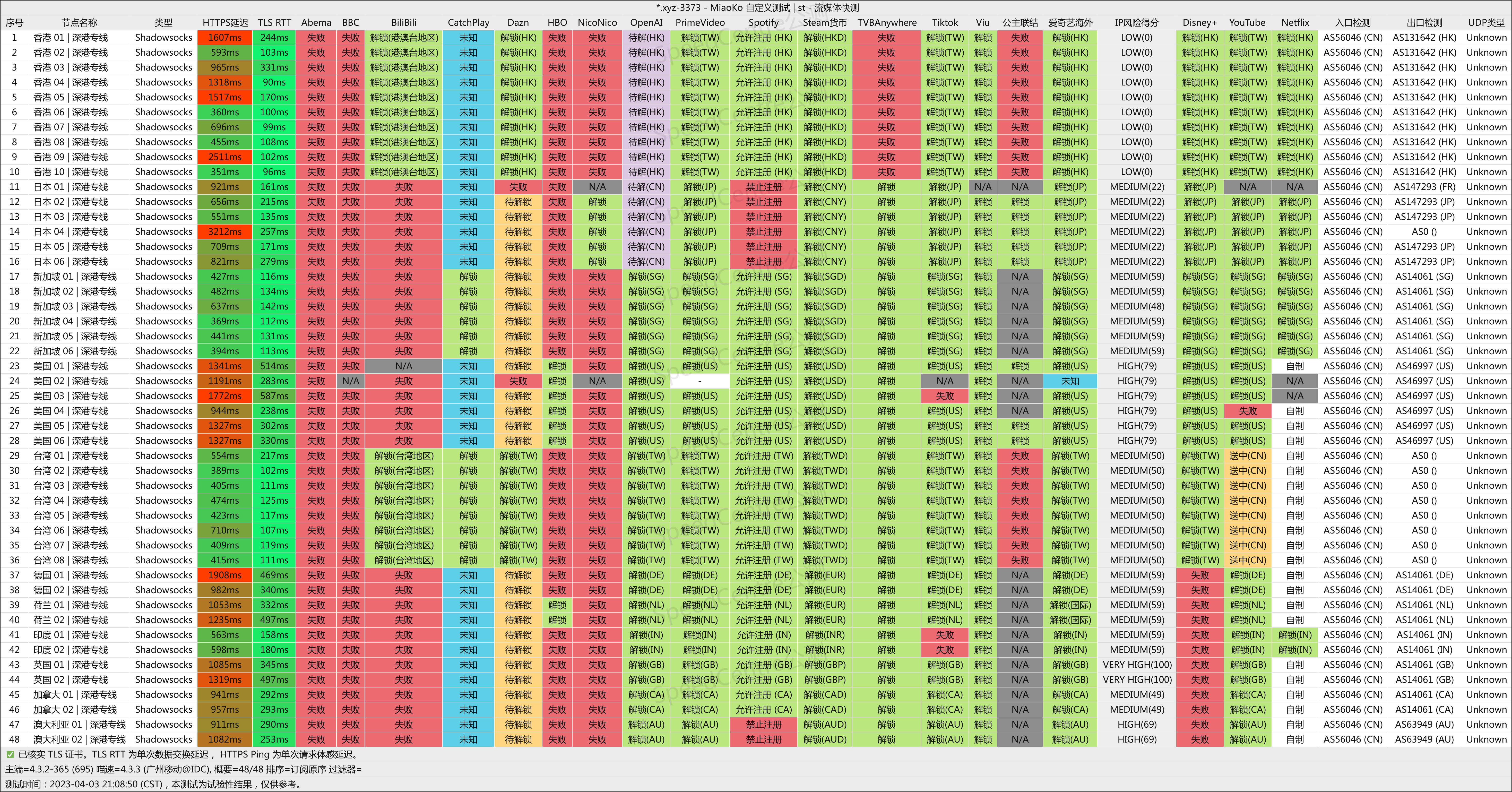Image resolution: width=1512 pixels, height=792 pixels.
Task: Click the 澳大利亚 02 node name
Action: pyautogui.click(x=79, y=739)
